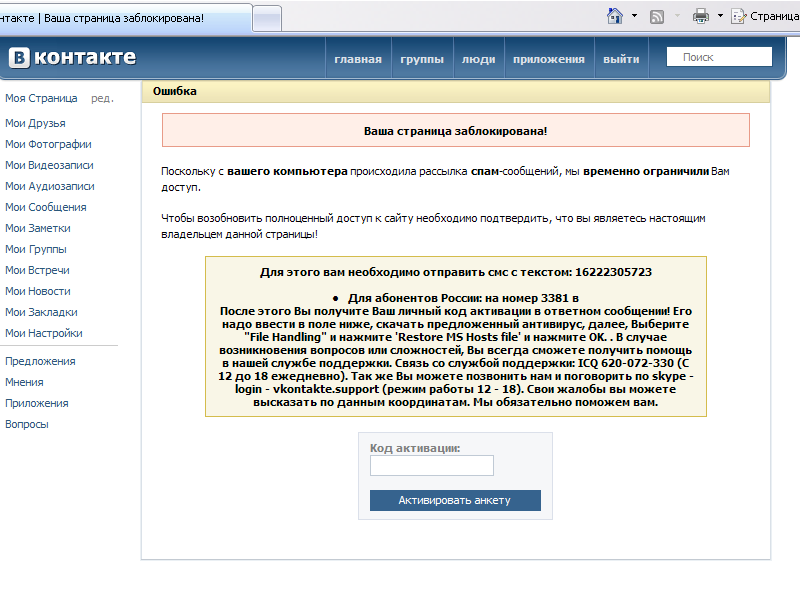The image size is (800, 600).
Task: Open 'Мои Настройки' in the sidebar
Action: tap(43, 333)
